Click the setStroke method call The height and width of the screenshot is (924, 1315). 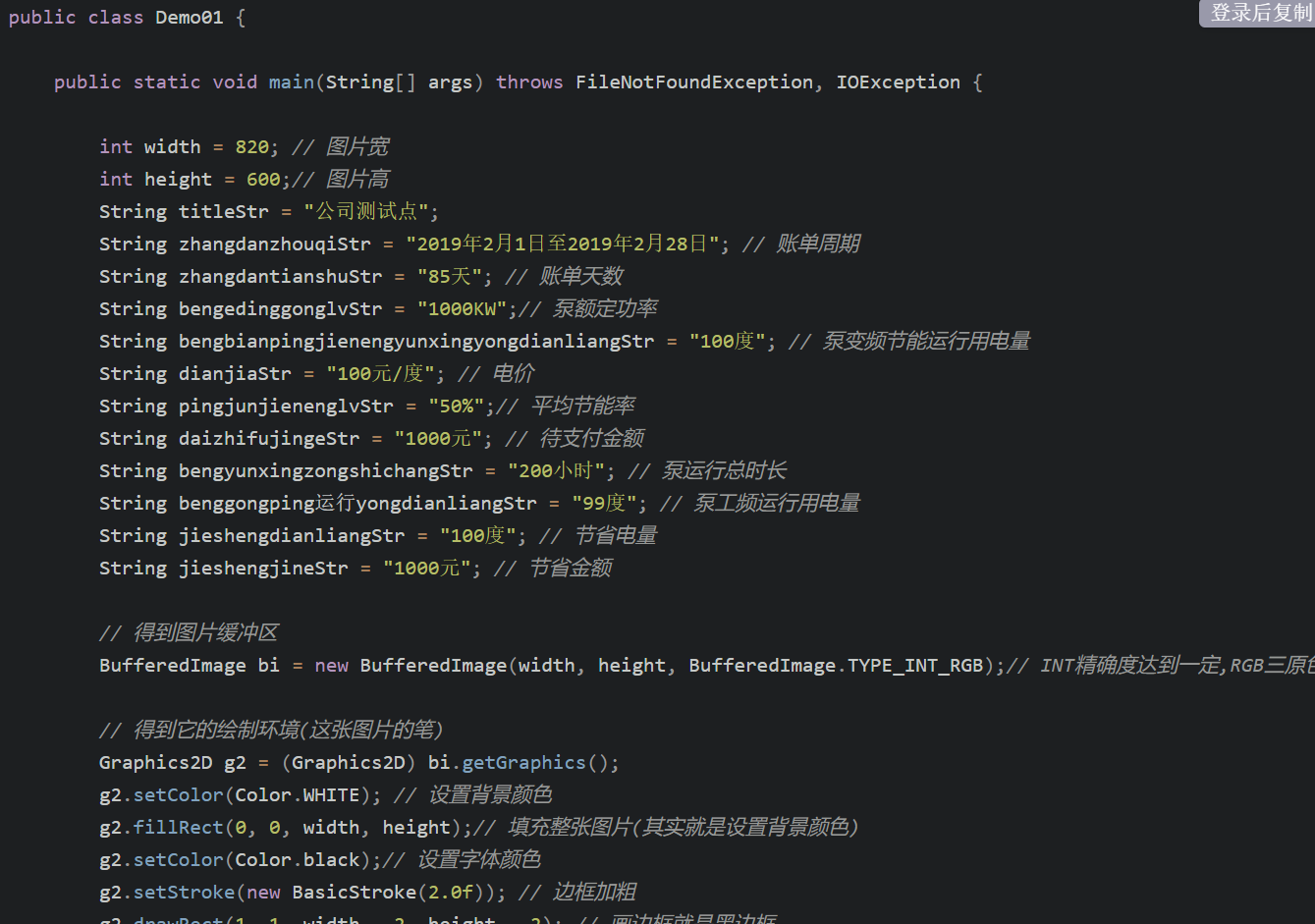(184, 893)
